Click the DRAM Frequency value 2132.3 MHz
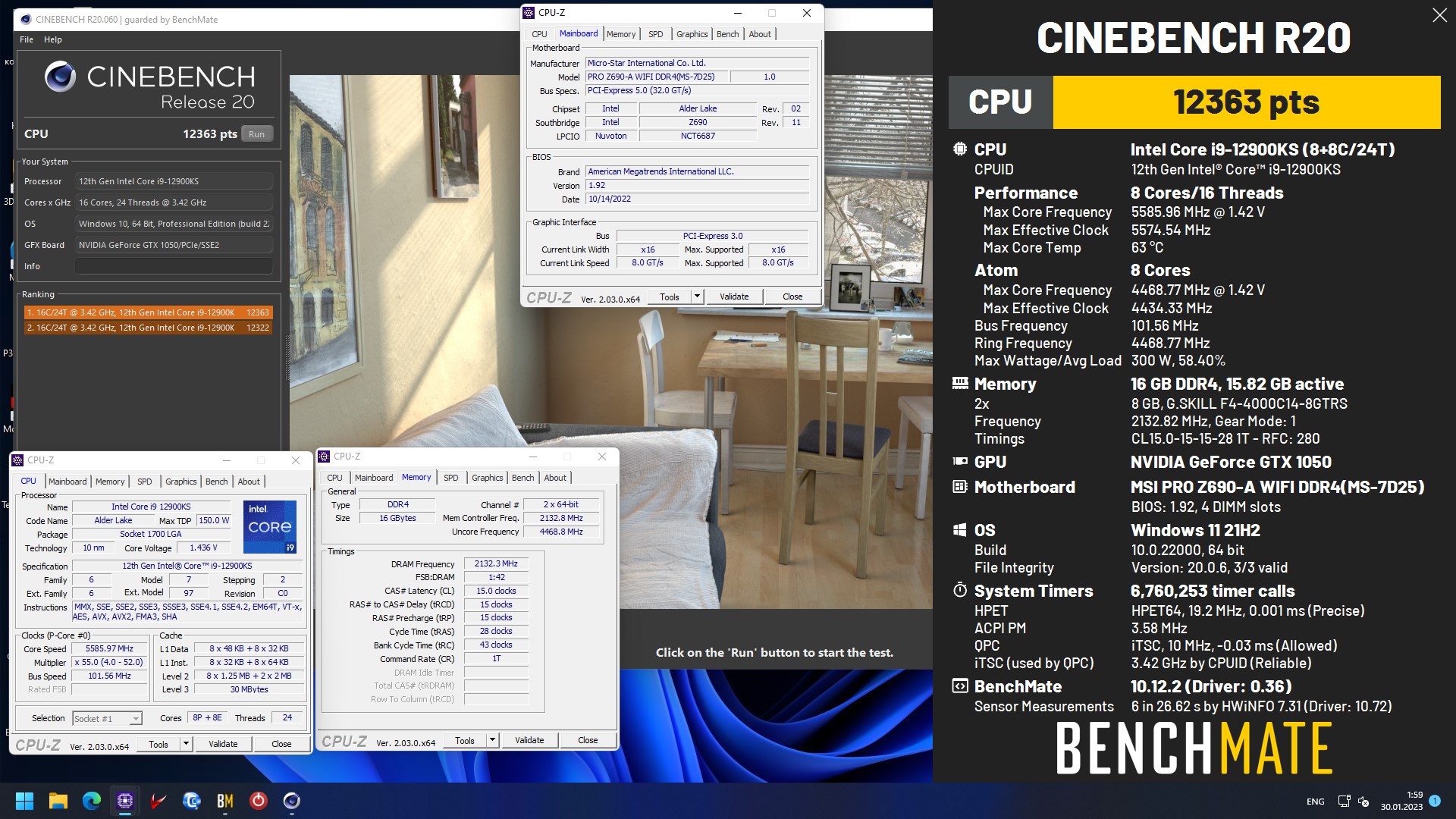The height and width of the screenshot is (819, 1456). 496,564
